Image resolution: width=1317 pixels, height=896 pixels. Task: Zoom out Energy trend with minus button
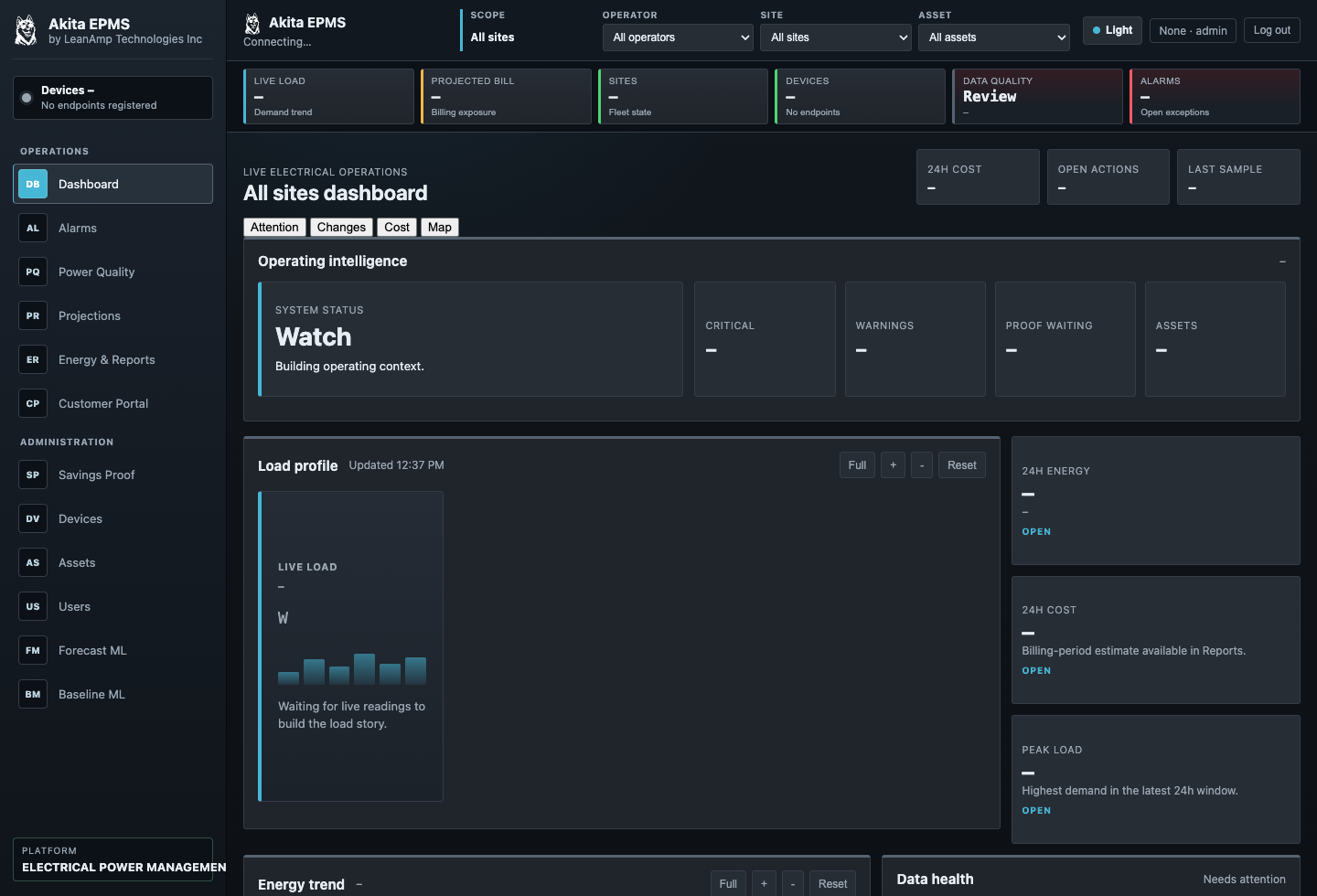[x=793, y=884]
